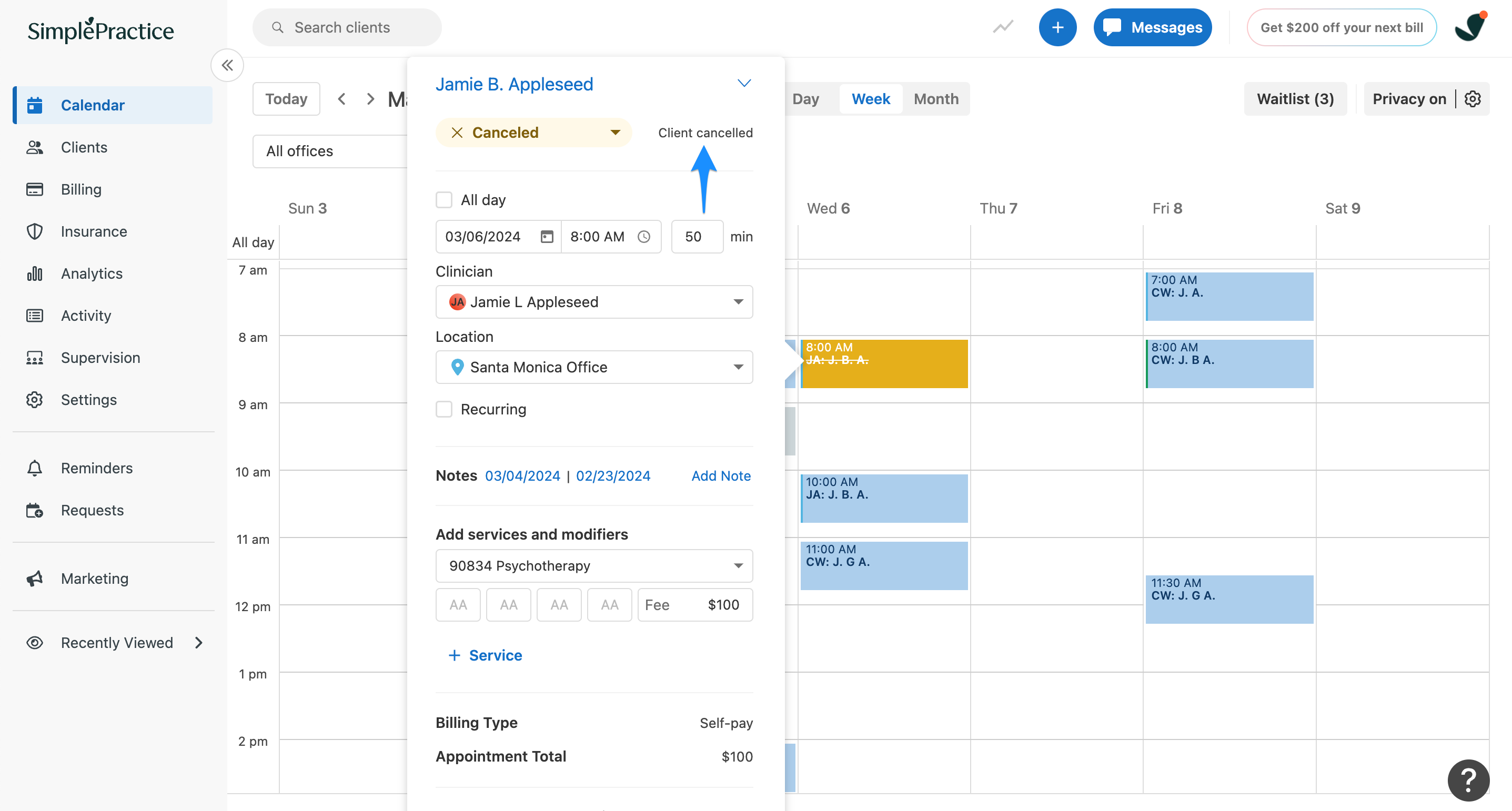Open Marketing using the megaphone icon
The image size is (1512, 811).
(34, 579)
